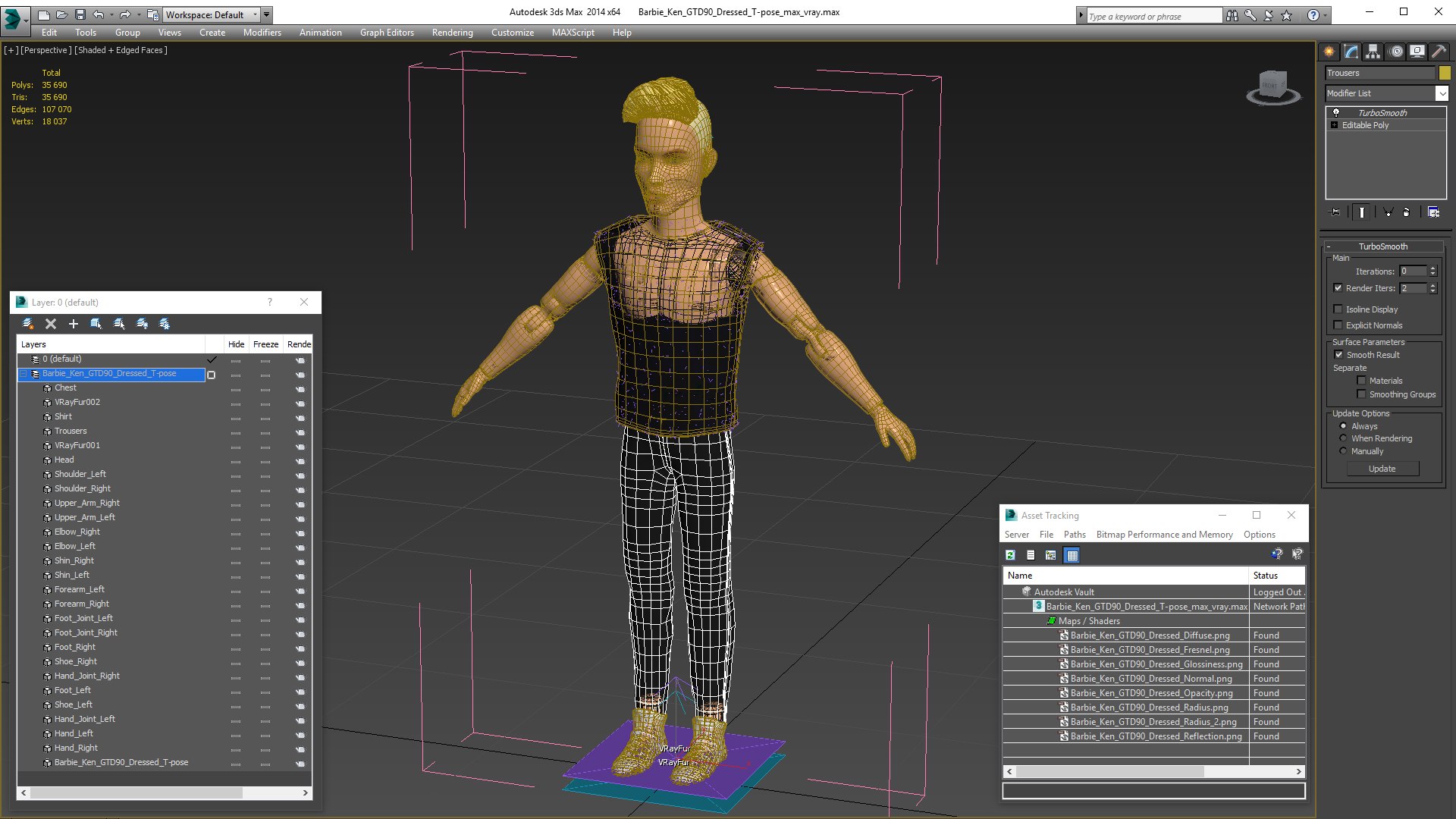Viewport: 1456px width, 819px height.
Task: Click Refresh icon in Asset Tracking
Action: point(1011,555)
